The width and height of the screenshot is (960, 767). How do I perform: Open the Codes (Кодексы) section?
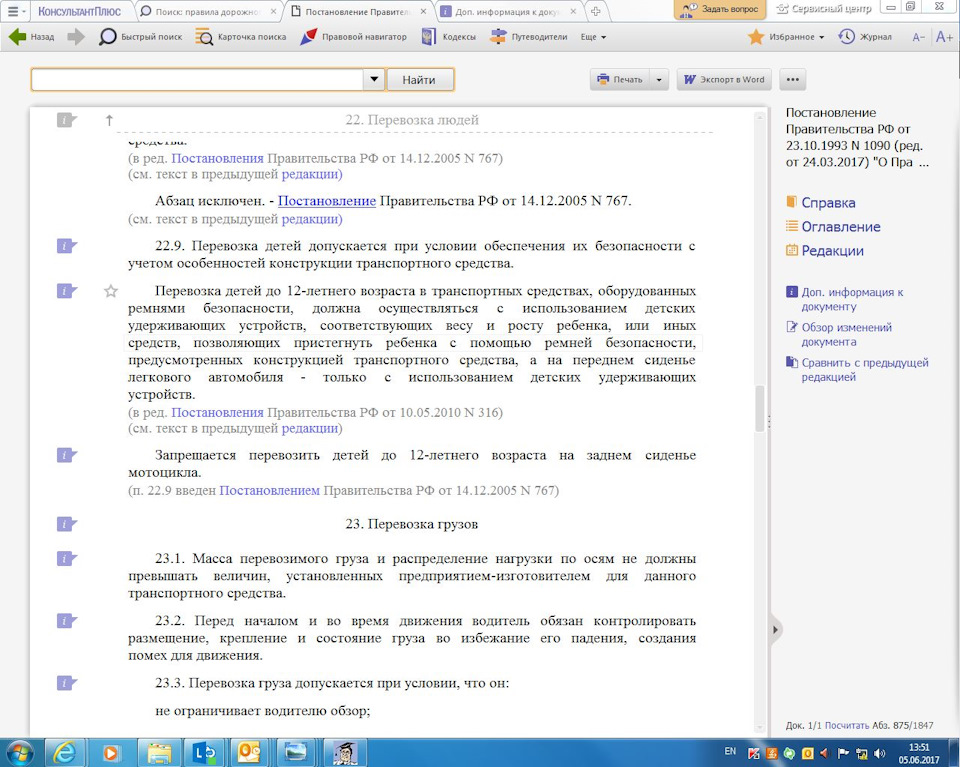(x=449, y=37)
